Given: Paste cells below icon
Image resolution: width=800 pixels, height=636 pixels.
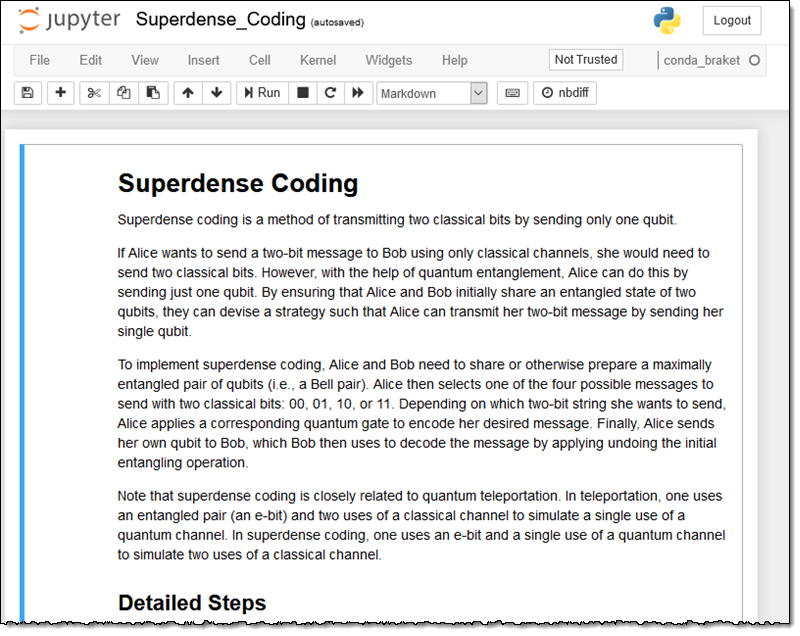Looking at the screenshot, I should 152,93.
